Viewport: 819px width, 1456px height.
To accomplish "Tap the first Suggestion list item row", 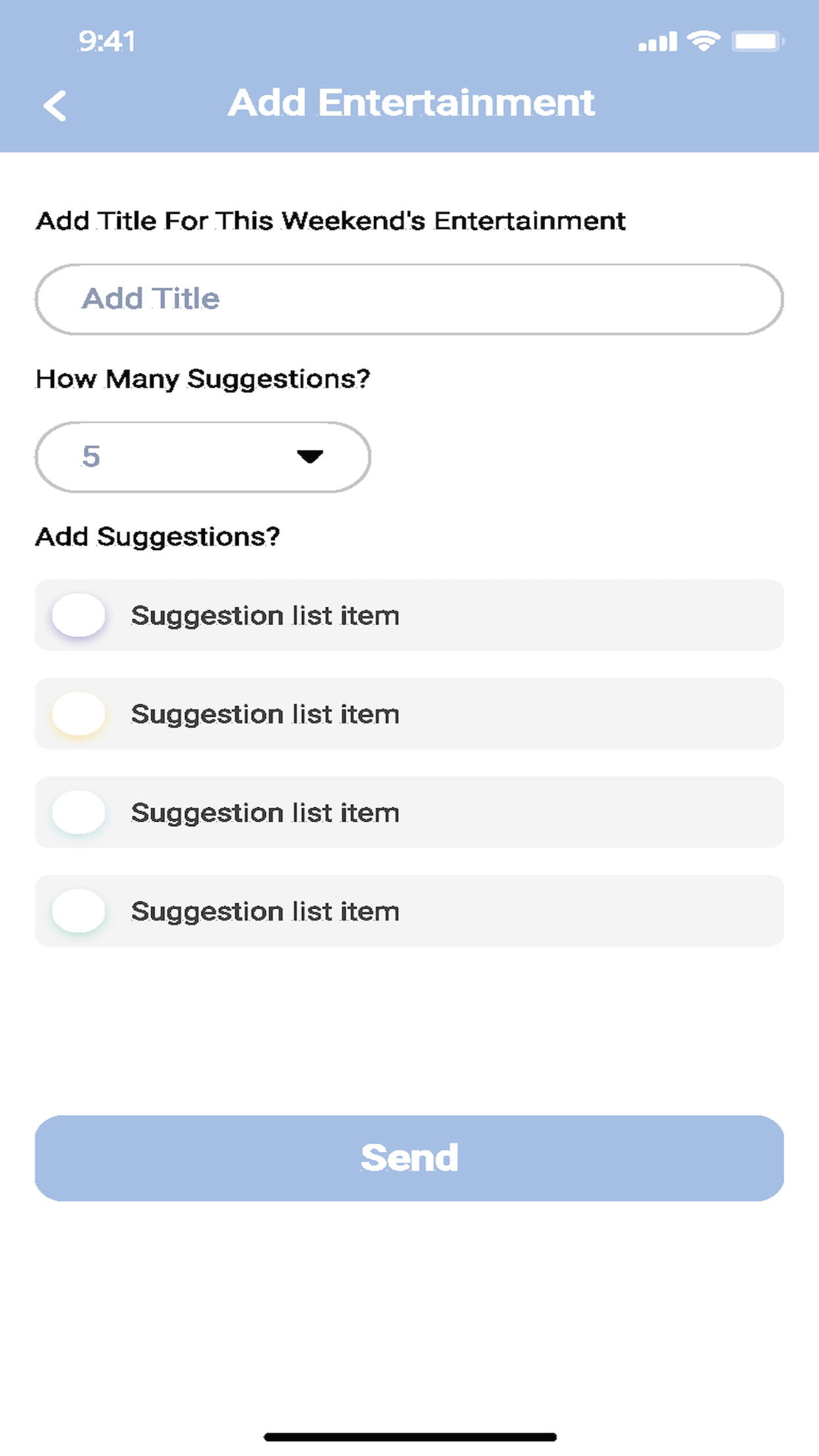I will click(x=409, y=615).
